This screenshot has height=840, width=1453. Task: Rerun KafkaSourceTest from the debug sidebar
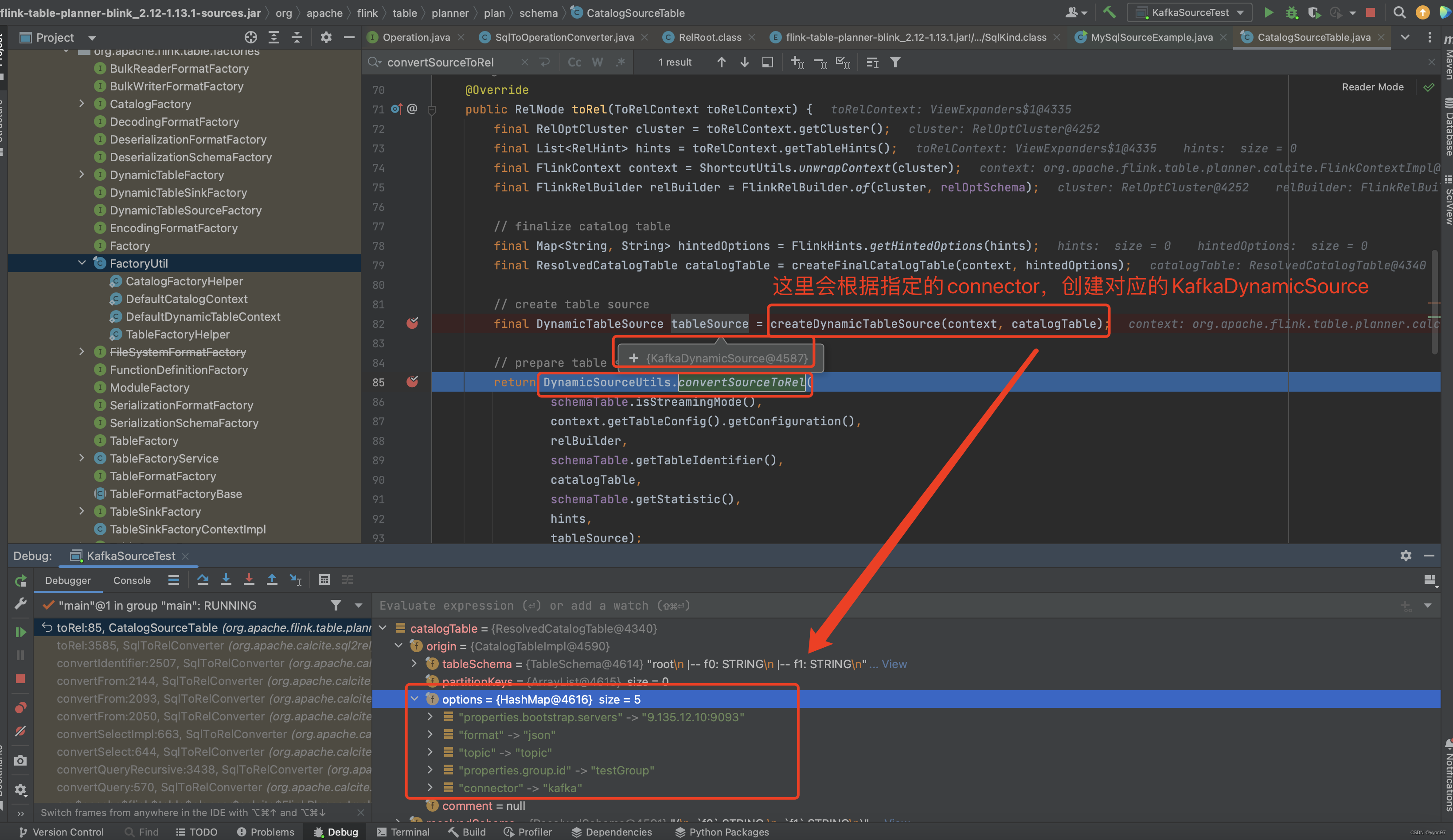pos(20,581)
